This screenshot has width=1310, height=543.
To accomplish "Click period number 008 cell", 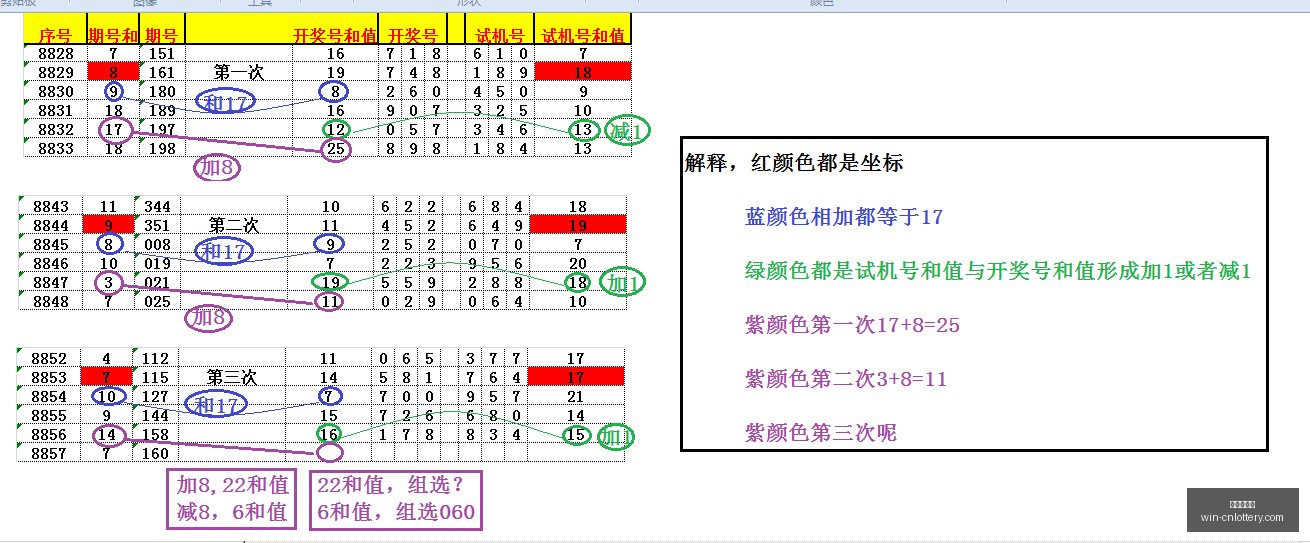I will (156, 244).
